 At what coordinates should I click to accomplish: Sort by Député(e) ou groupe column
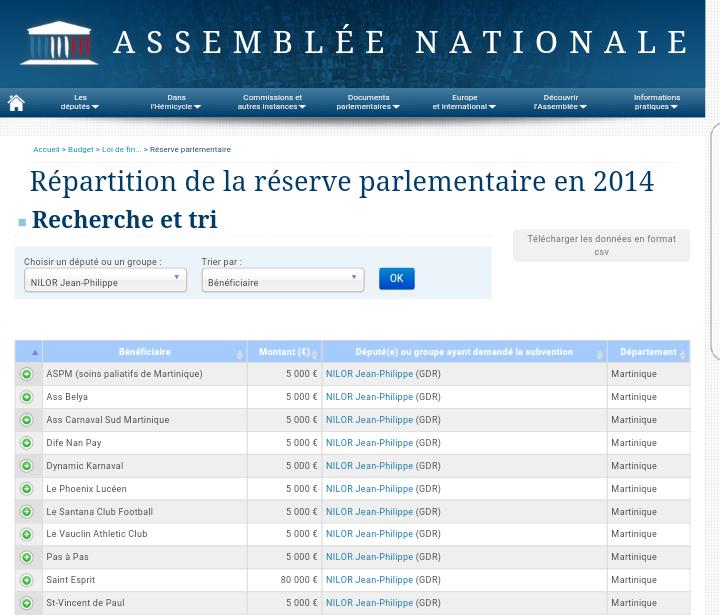[464, 352]
